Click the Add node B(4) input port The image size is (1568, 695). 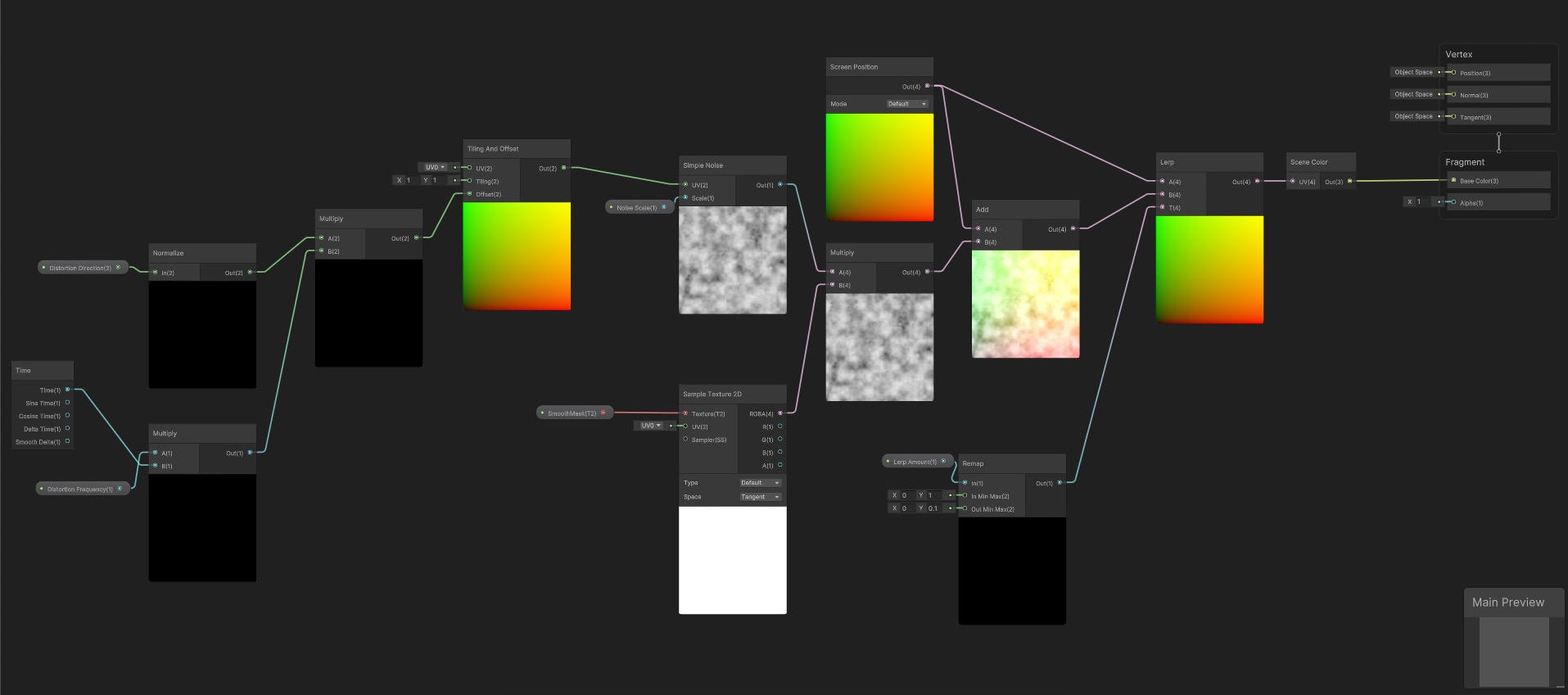coord(978,241)
